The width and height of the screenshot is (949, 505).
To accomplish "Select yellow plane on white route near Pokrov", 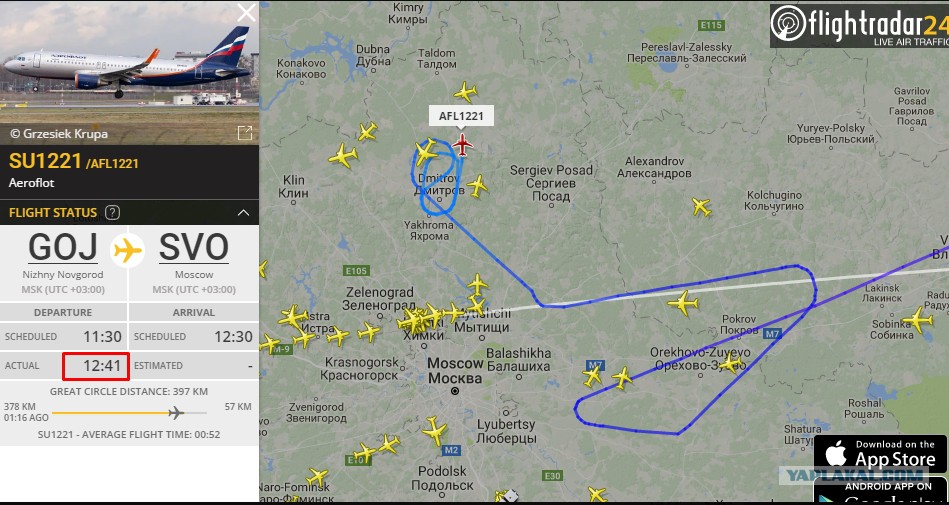I will [683, 303].
